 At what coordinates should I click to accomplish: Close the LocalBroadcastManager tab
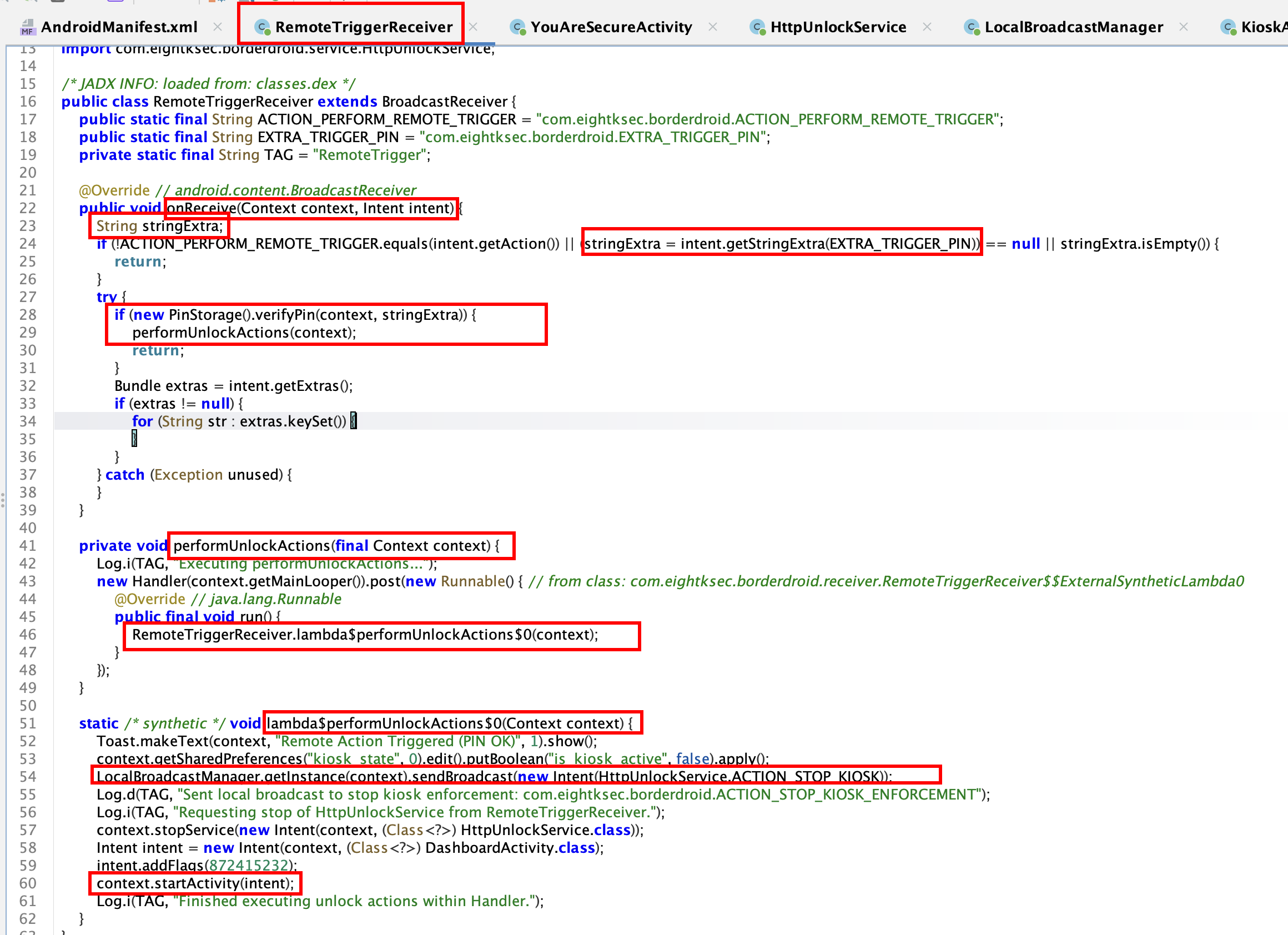pos(1184,27)
